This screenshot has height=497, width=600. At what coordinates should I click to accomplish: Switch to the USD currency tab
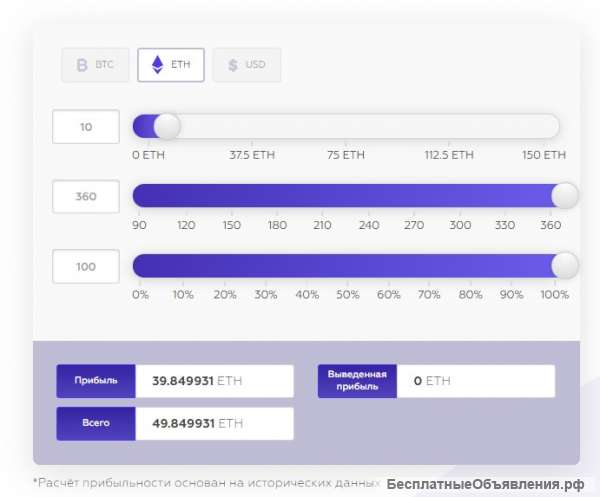click(247, 65)
